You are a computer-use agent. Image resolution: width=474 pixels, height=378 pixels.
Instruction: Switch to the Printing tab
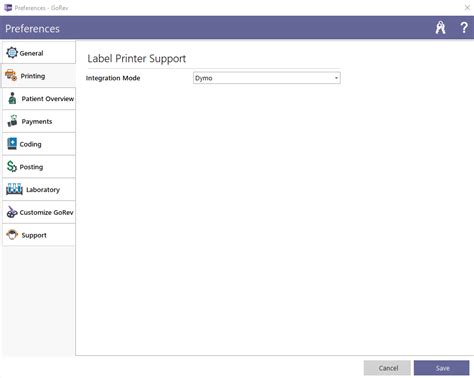(x=39, y=76)
